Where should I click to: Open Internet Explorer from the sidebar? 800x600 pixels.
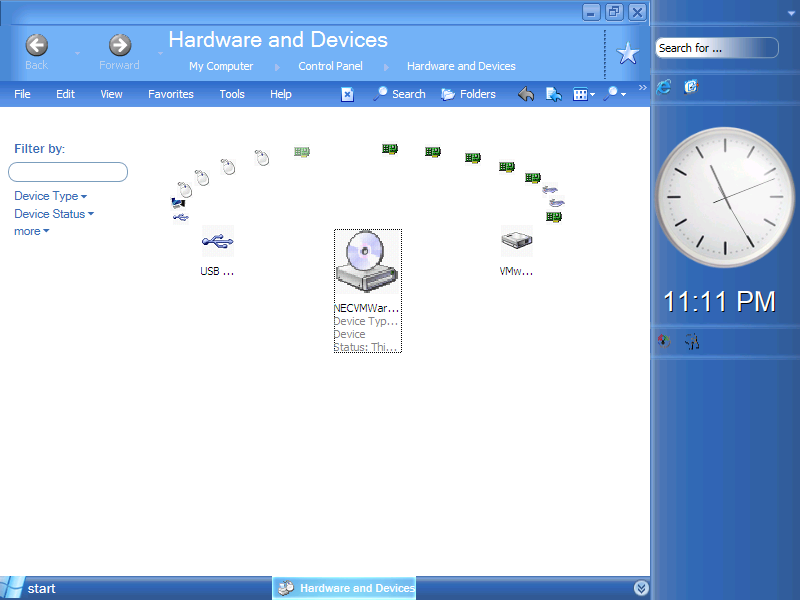point(664,87)
